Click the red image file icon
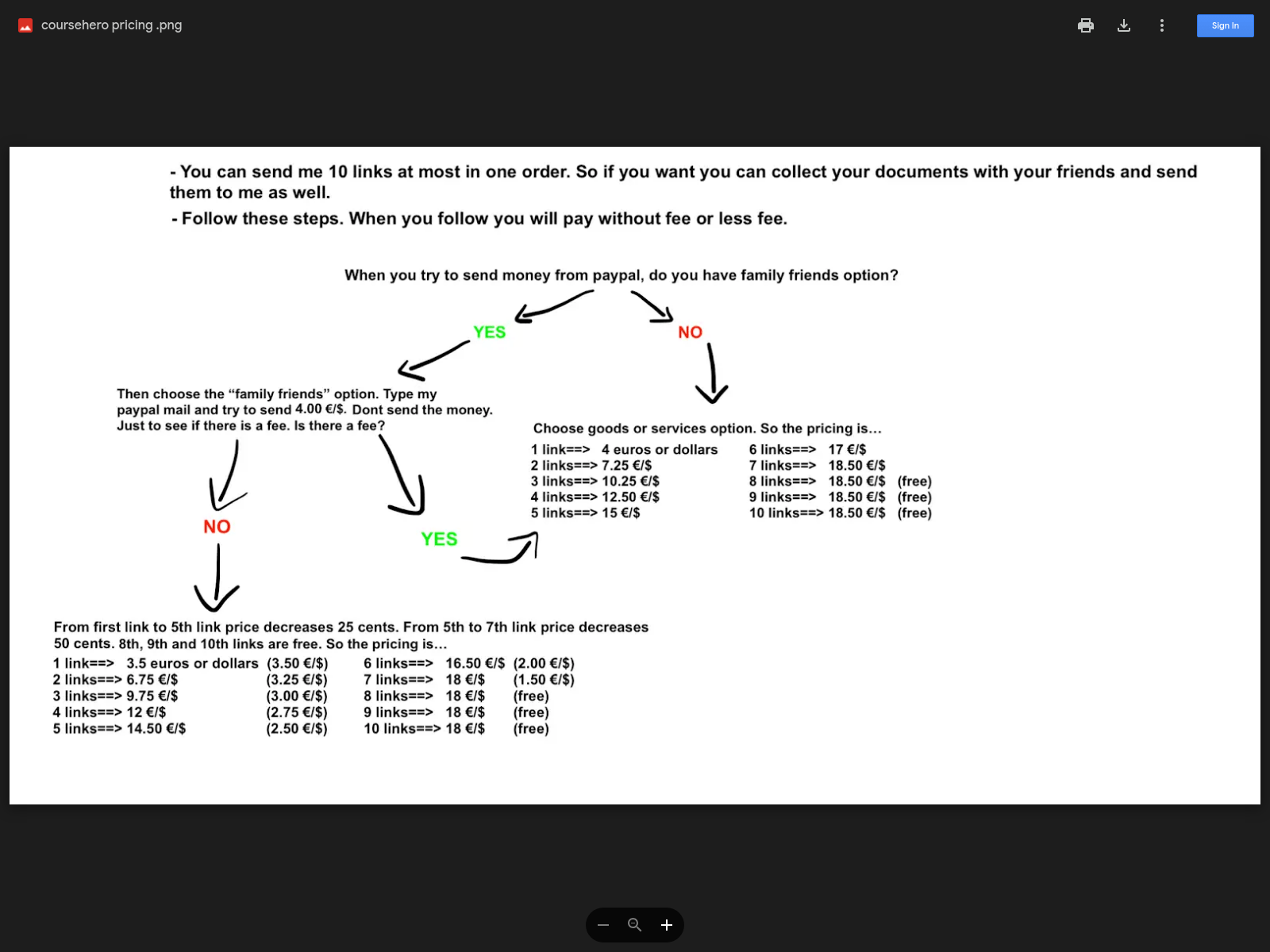 point(25,25)
